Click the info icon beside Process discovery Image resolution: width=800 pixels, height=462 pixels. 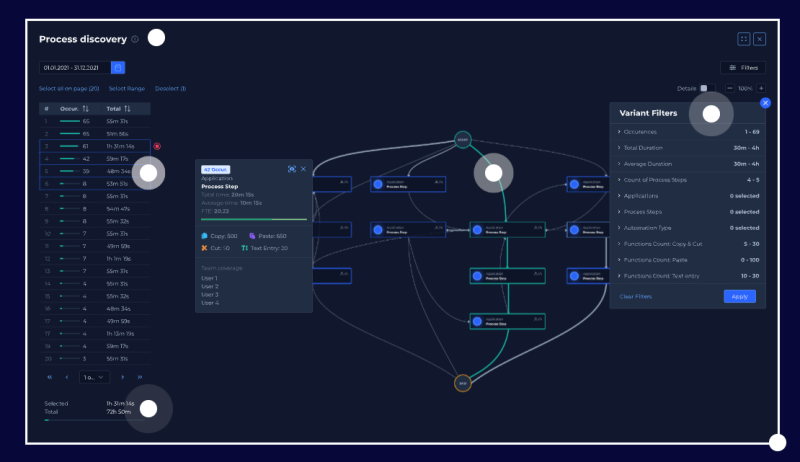coord(135,39)
